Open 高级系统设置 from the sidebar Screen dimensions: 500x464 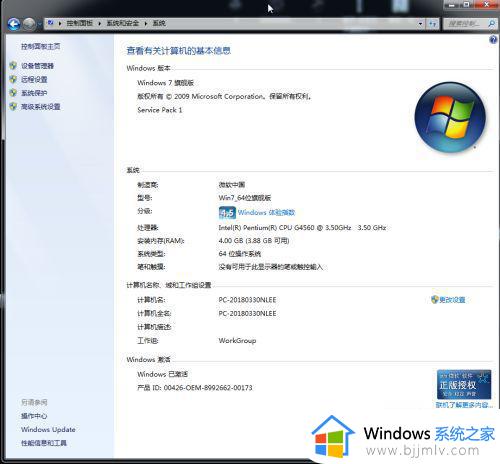[x=41, y=107]
